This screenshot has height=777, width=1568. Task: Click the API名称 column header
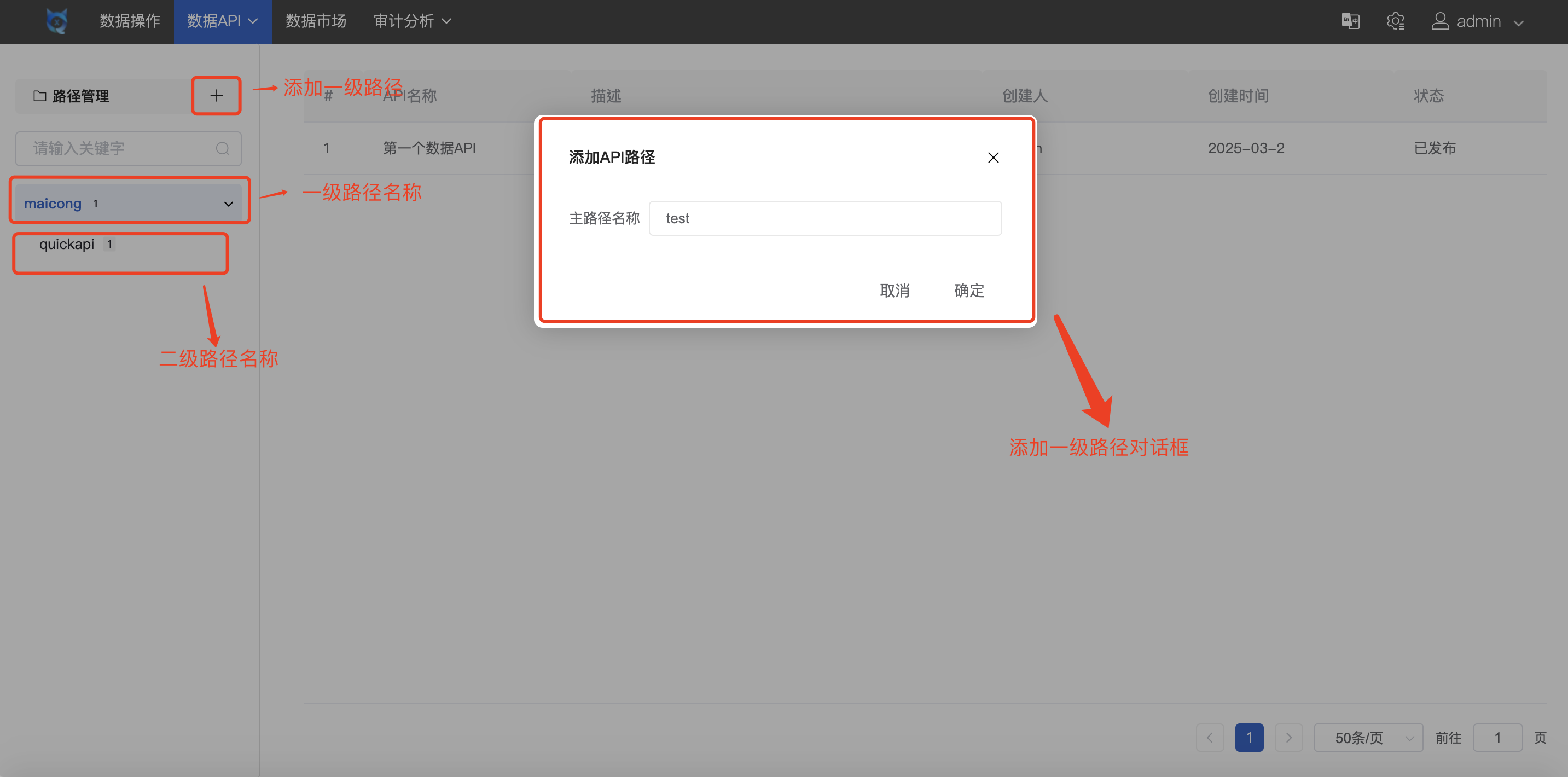(409, 96)
